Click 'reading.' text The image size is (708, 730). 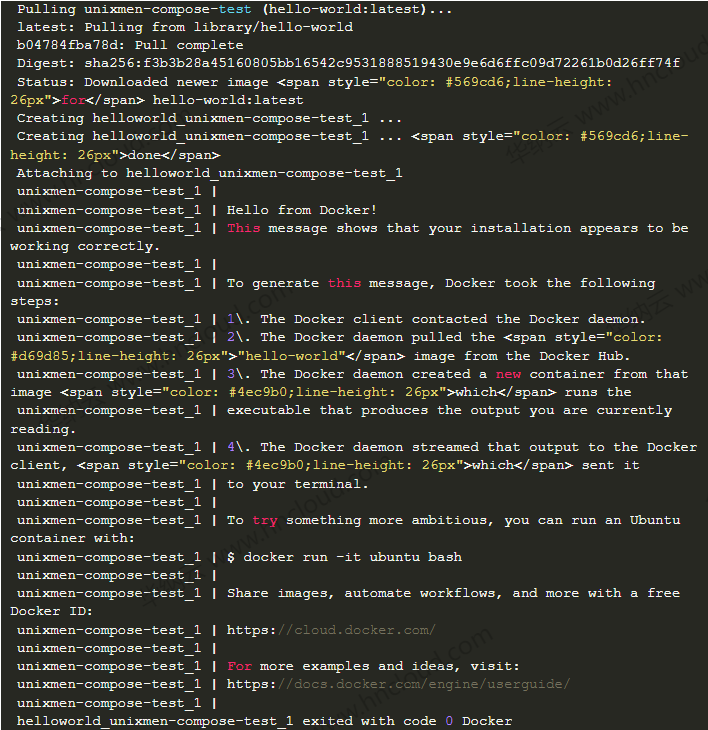43,430
